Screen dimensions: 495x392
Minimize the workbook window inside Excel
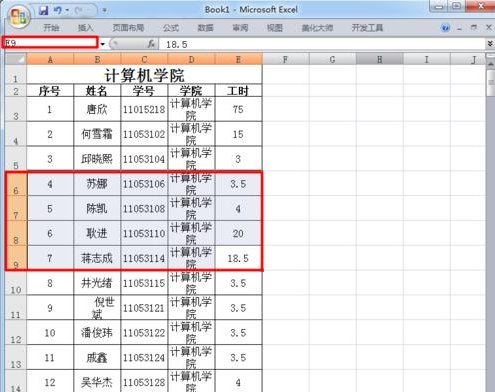(460, 28)
